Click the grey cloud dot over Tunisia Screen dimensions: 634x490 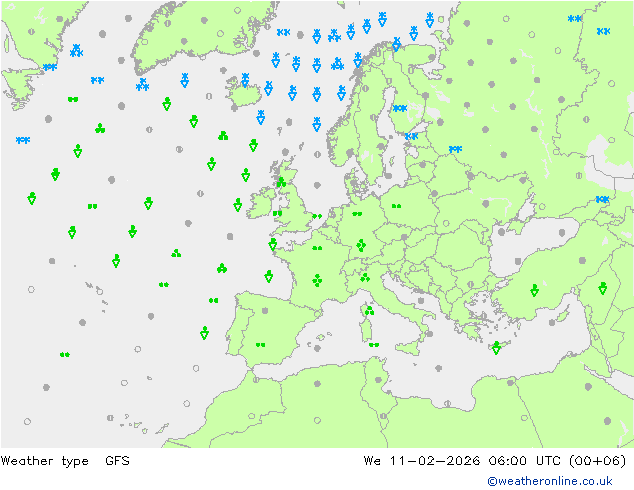pyautogui.click(x=378, y=380)
